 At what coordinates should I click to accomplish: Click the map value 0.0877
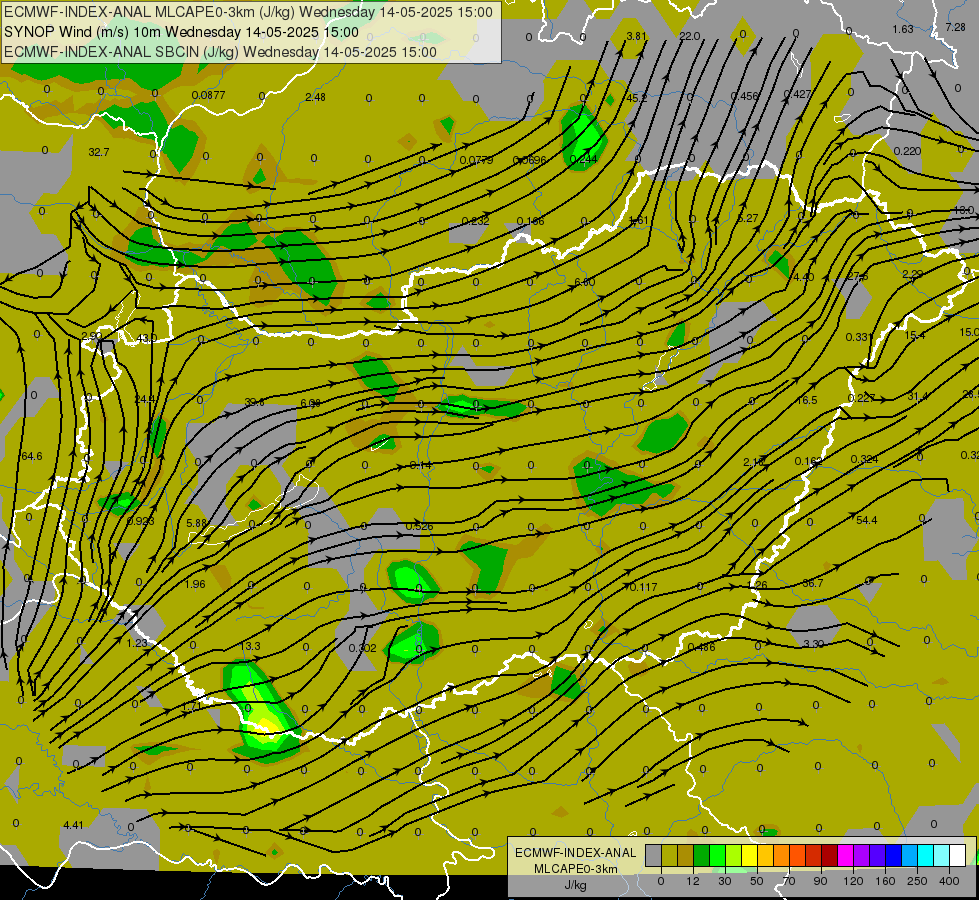209,96
